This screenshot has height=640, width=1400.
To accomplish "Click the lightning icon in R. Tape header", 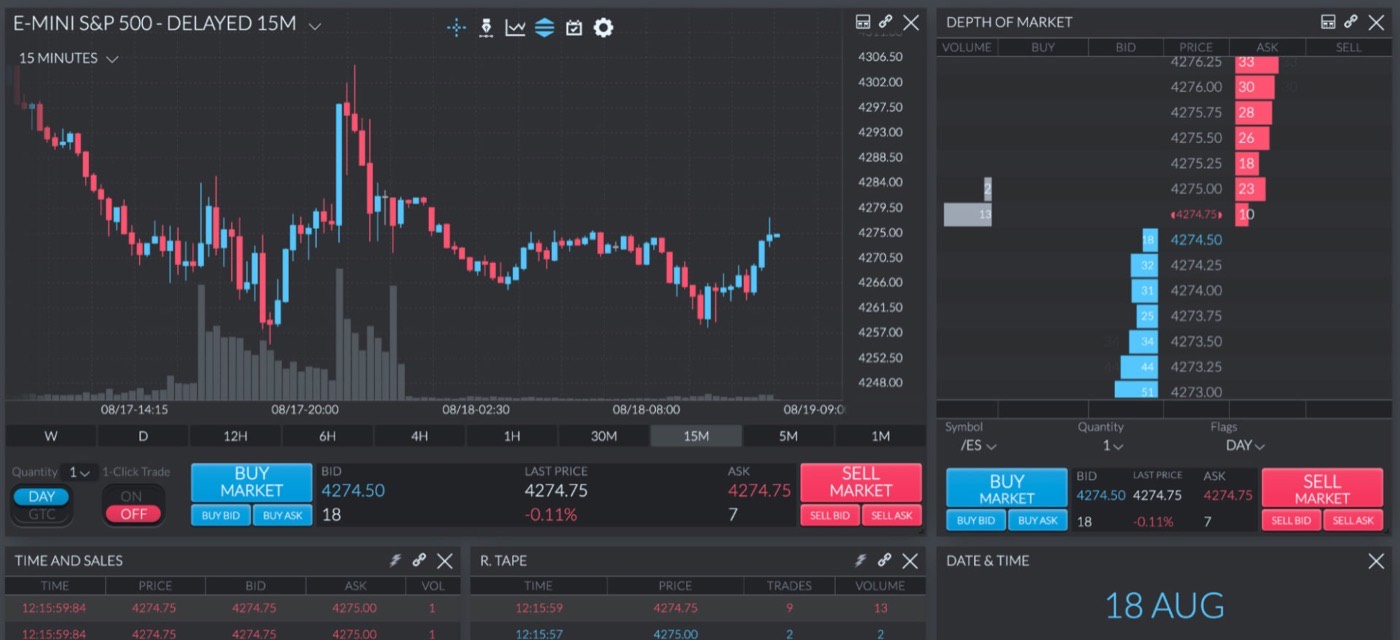I will point(860,561).
